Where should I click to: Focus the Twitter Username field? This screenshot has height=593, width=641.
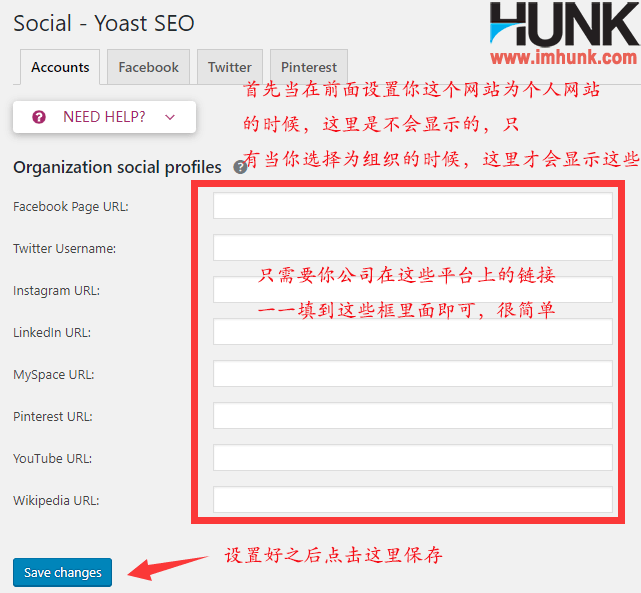[x=412, y=248]
